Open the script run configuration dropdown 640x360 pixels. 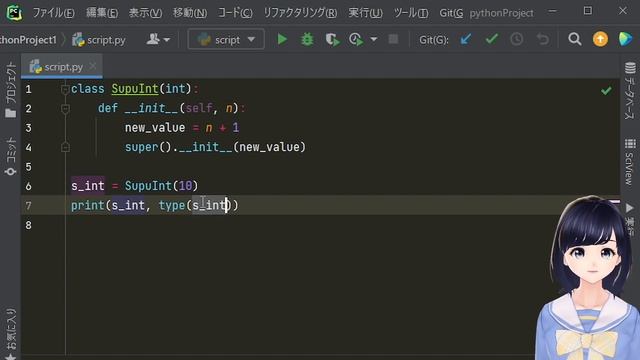tap(226, 39)
